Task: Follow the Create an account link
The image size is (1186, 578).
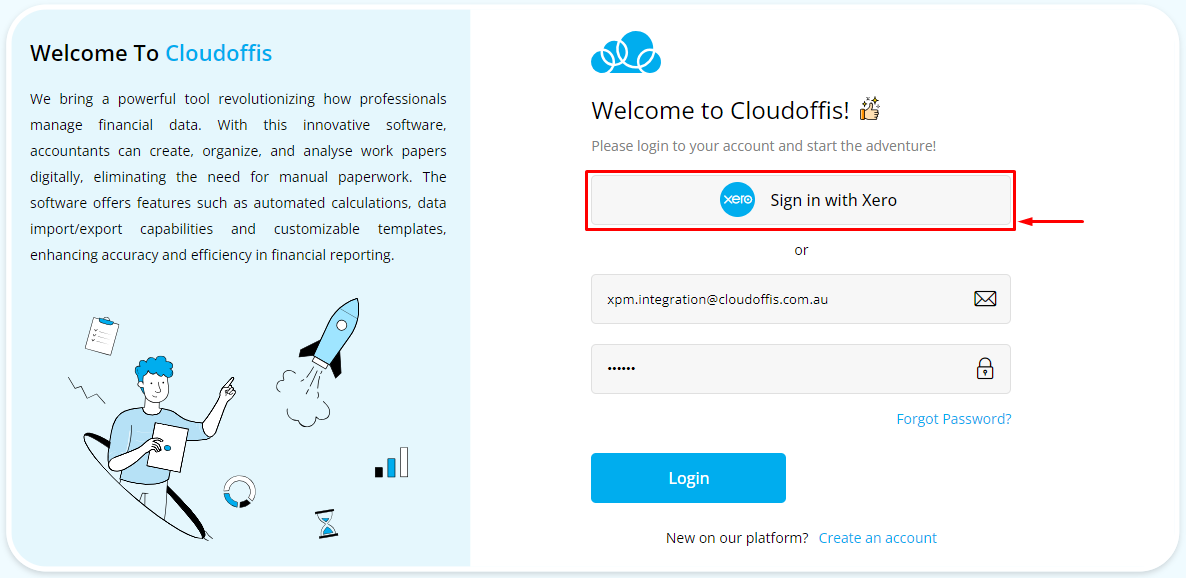Action: pyautogui.click(x=877, y=538)
